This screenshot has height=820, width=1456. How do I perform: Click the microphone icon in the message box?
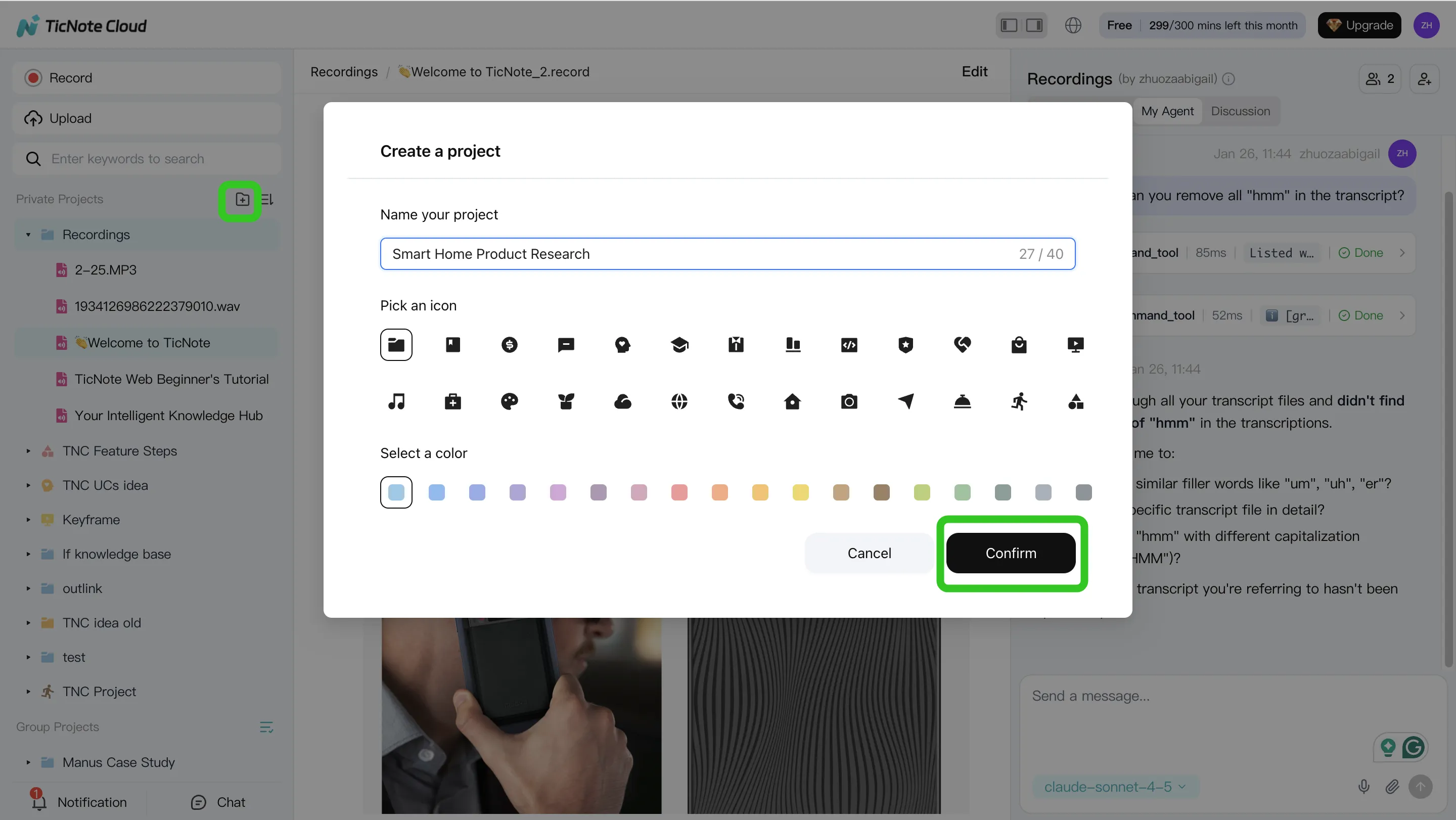pos(1364,786)
